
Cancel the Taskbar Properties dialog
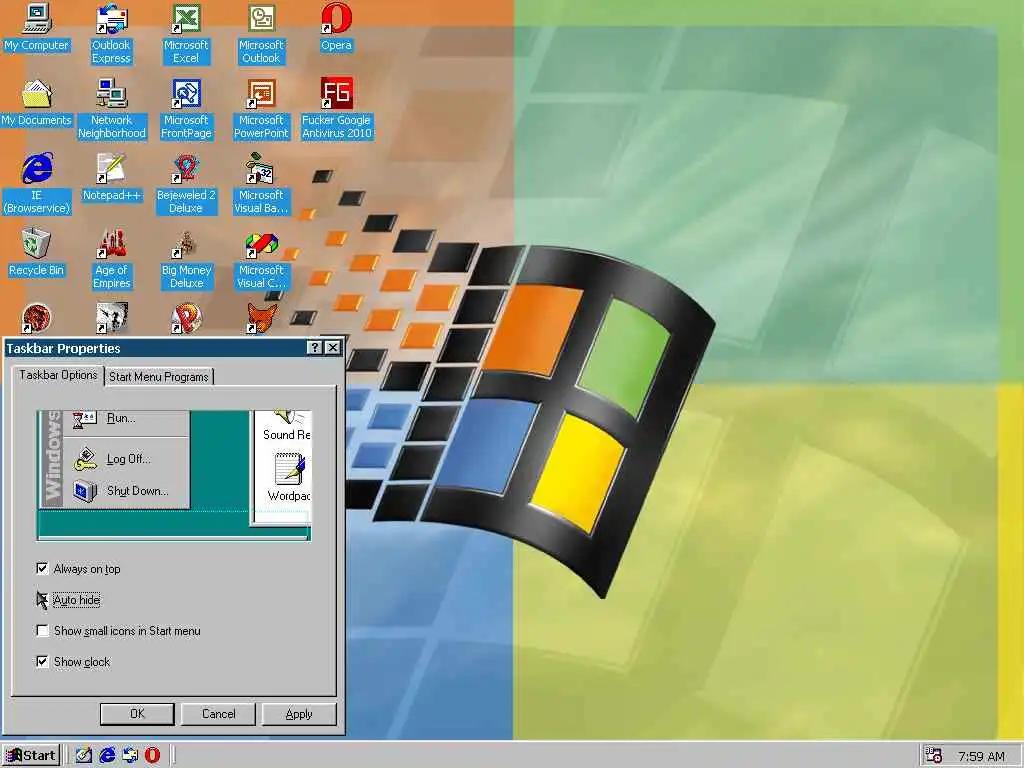[218, 714]
